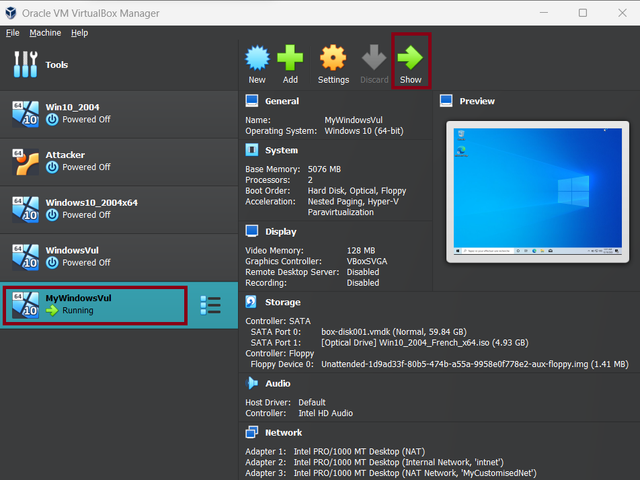Click the Unattended aux-floppy.img entry
Screen dimensions: 640x480
(475, 364)
